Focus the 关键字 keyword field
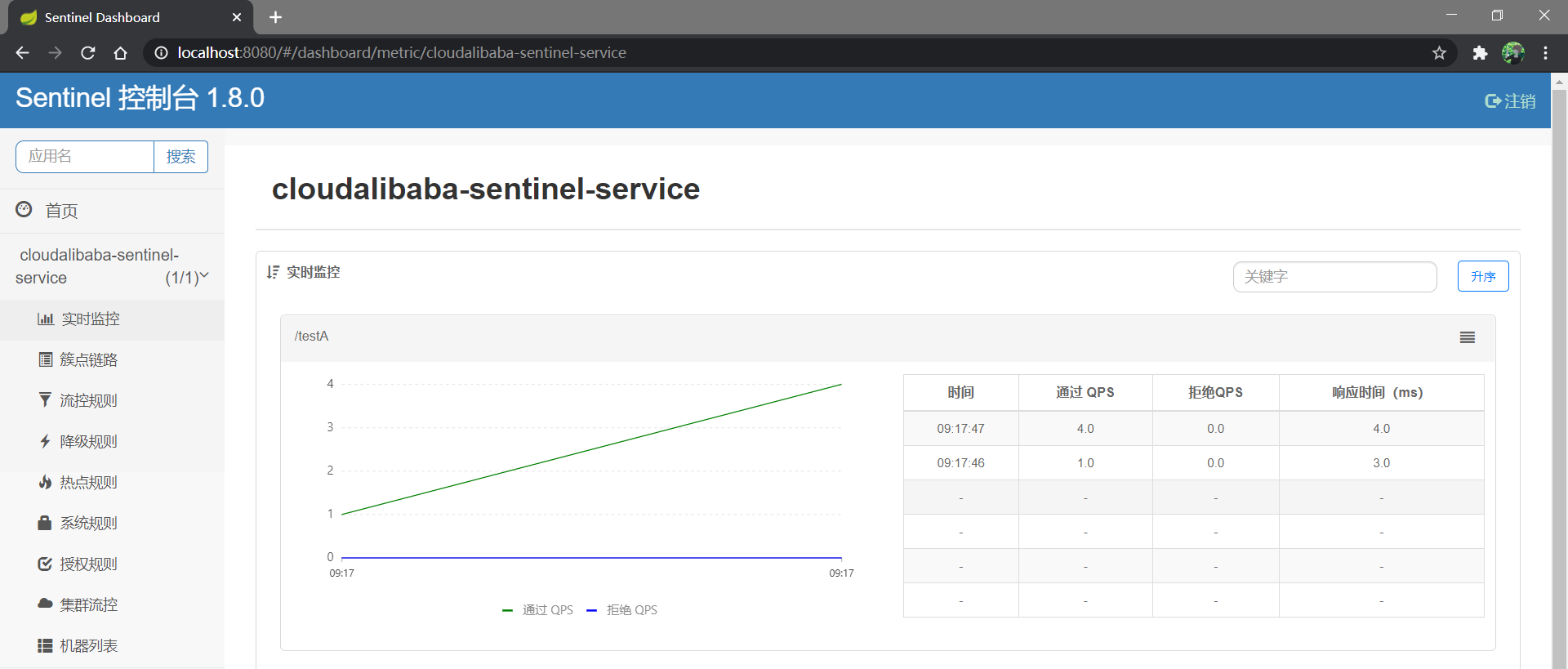1568x669 pixels. pyautogui.click(x=1334, y=277)
